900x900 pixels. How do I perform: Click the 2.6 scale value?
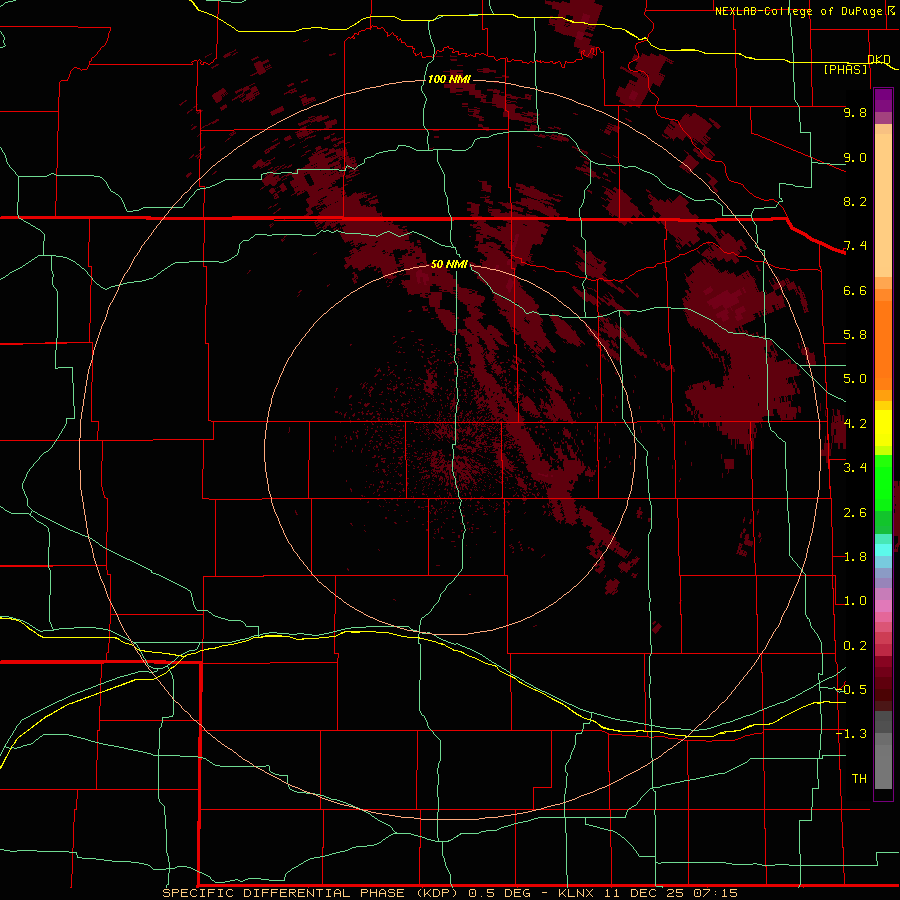click(855, 513)
